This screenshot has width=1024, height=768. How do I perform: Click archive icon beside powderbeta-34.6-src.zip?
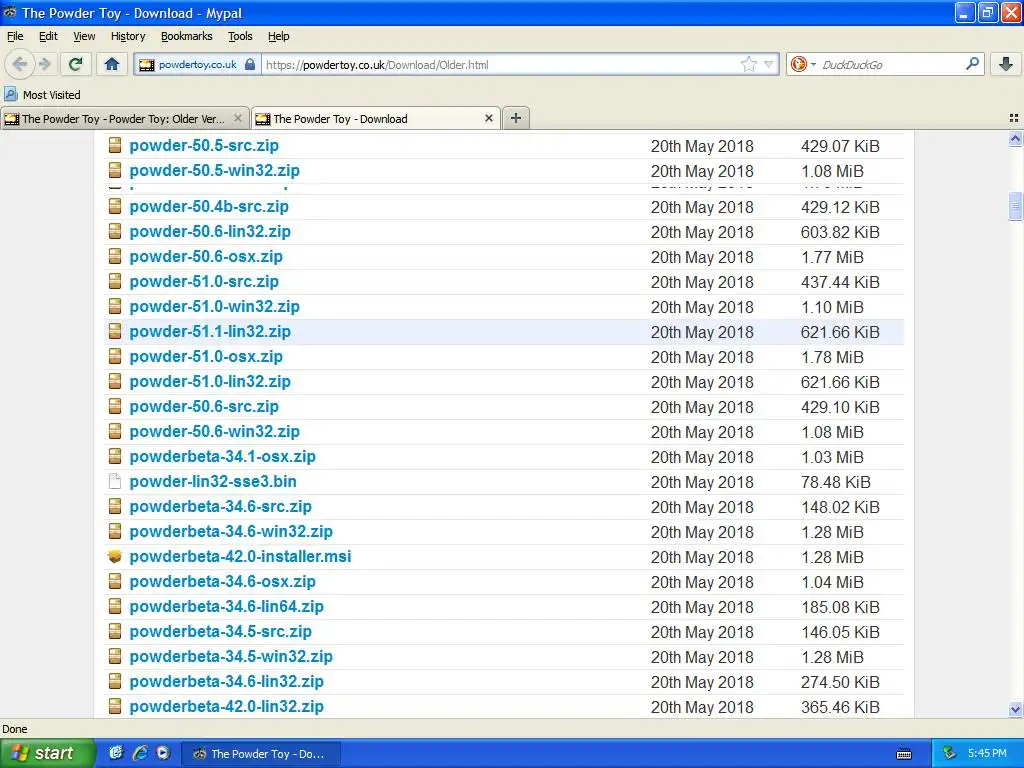pyautogui.click(x=115, y=506)
